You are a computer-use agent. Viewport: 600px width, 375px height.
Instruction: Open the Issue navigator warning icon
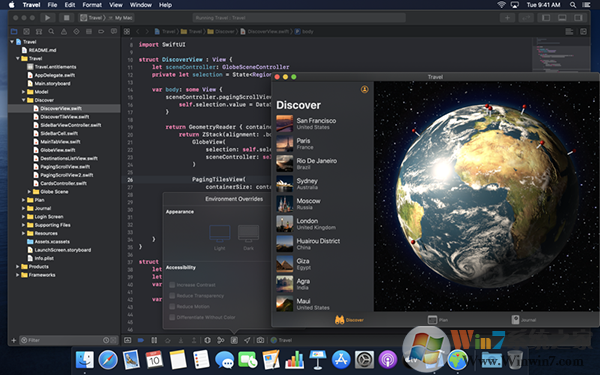[x=64, y=31]
